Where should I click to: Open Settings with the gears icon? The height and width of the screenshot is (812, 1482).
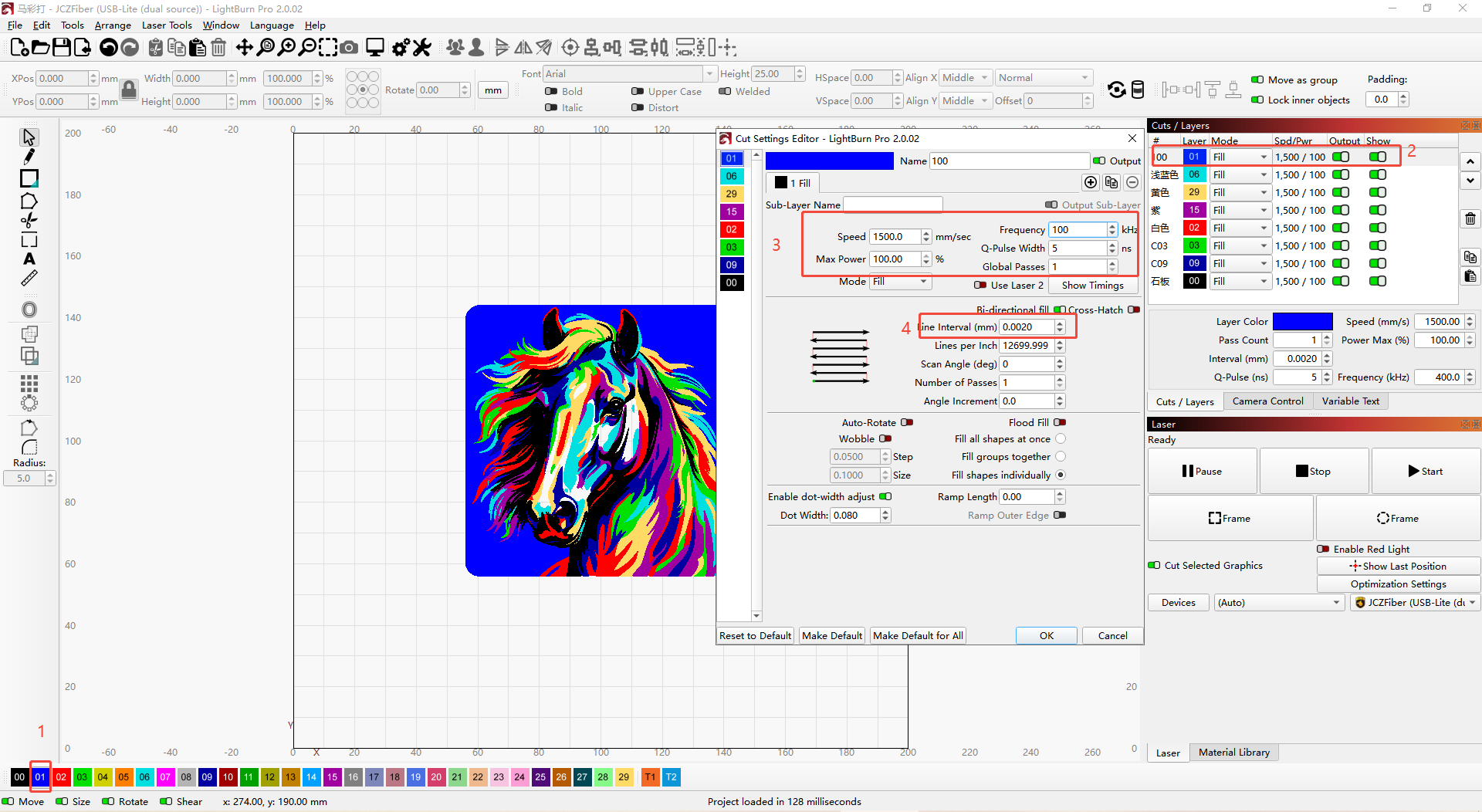click(x=401, y=48)
